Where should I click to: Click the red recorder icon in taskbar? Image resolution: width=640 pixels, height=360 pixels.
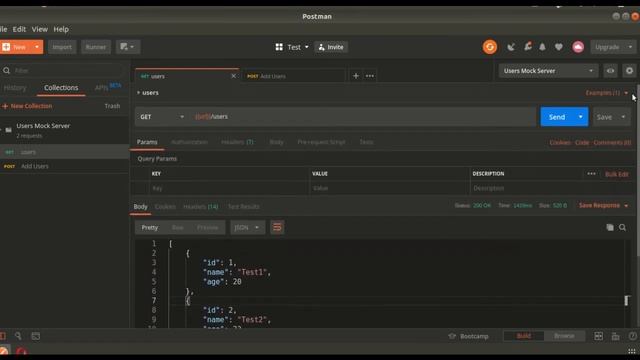(x=21, y=351)
